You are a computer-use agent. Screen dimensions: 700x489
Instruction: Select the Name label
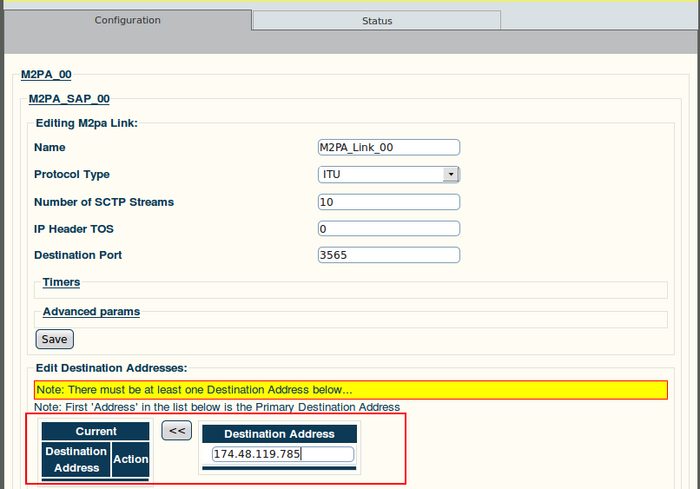pyautogui.click(x=50, y=147)
